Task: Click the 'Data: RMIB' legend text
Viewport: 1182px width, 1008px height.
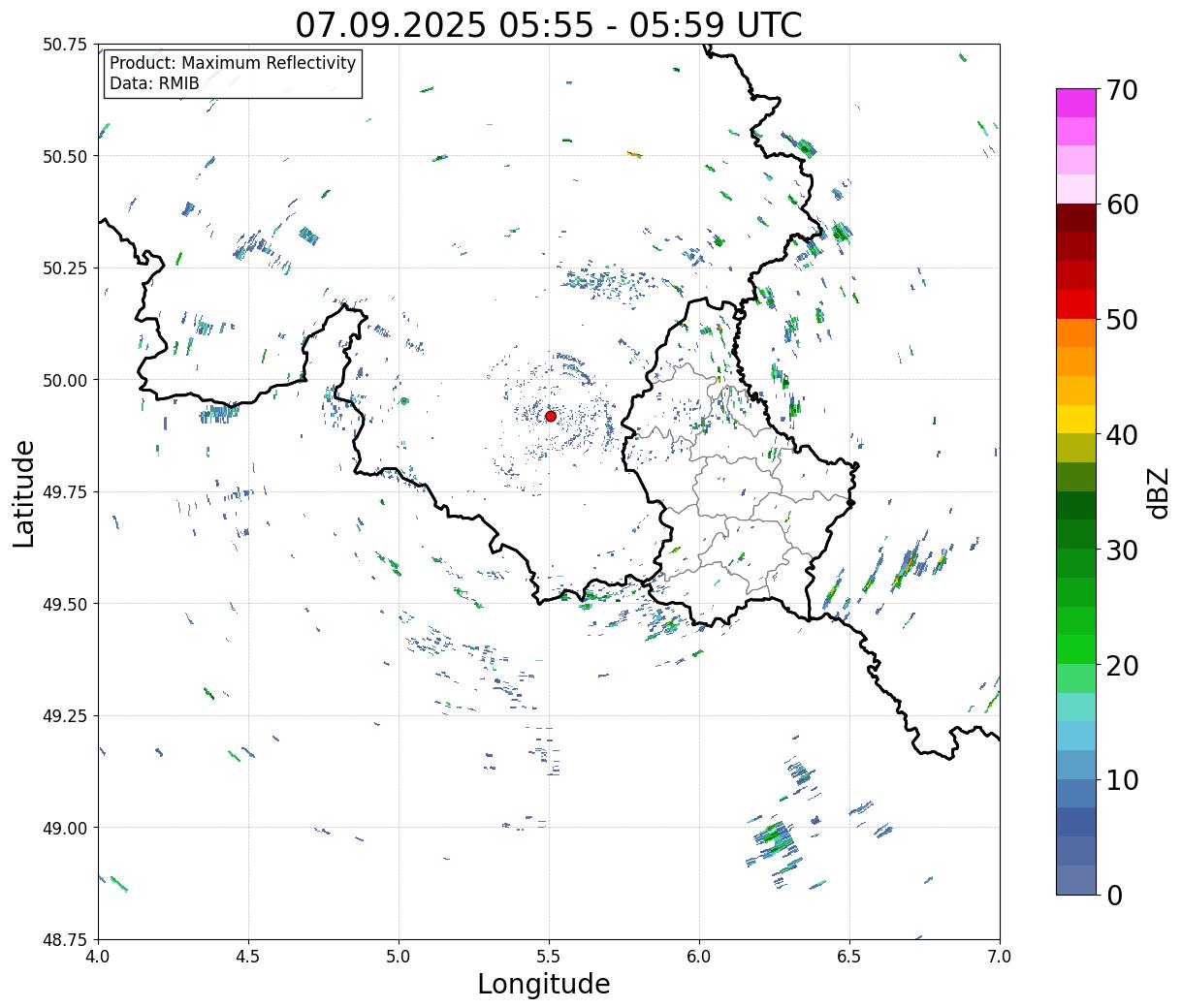Action: pyautogui.click(x=154, y=83)
